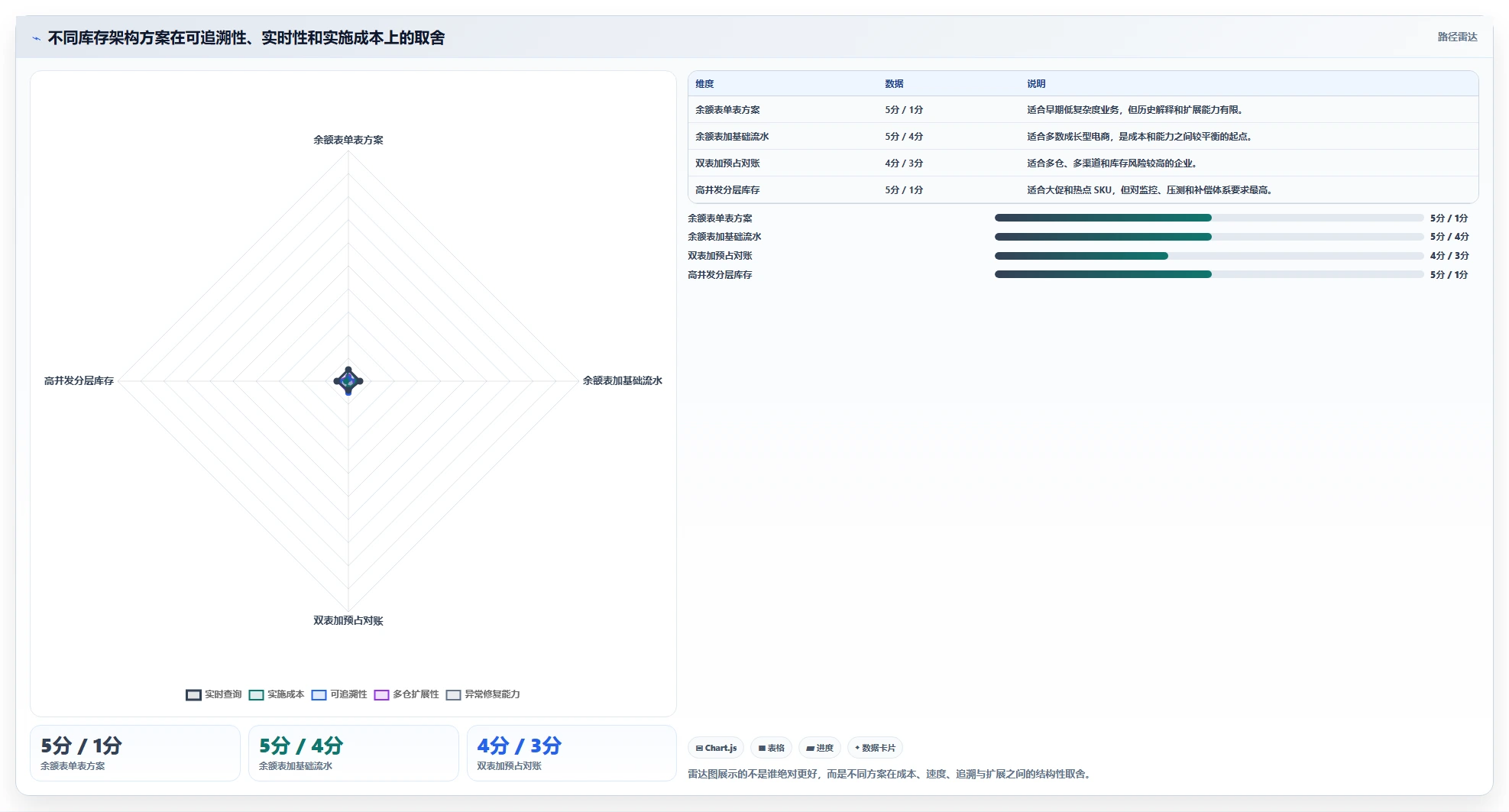
Task: Click the title icon beside the heading
Action: [36, 38]
